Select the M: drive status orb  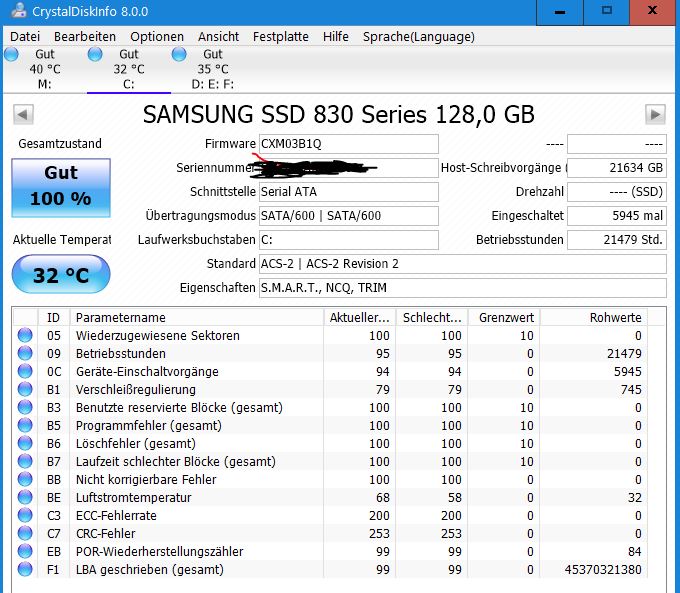[11, 55]
